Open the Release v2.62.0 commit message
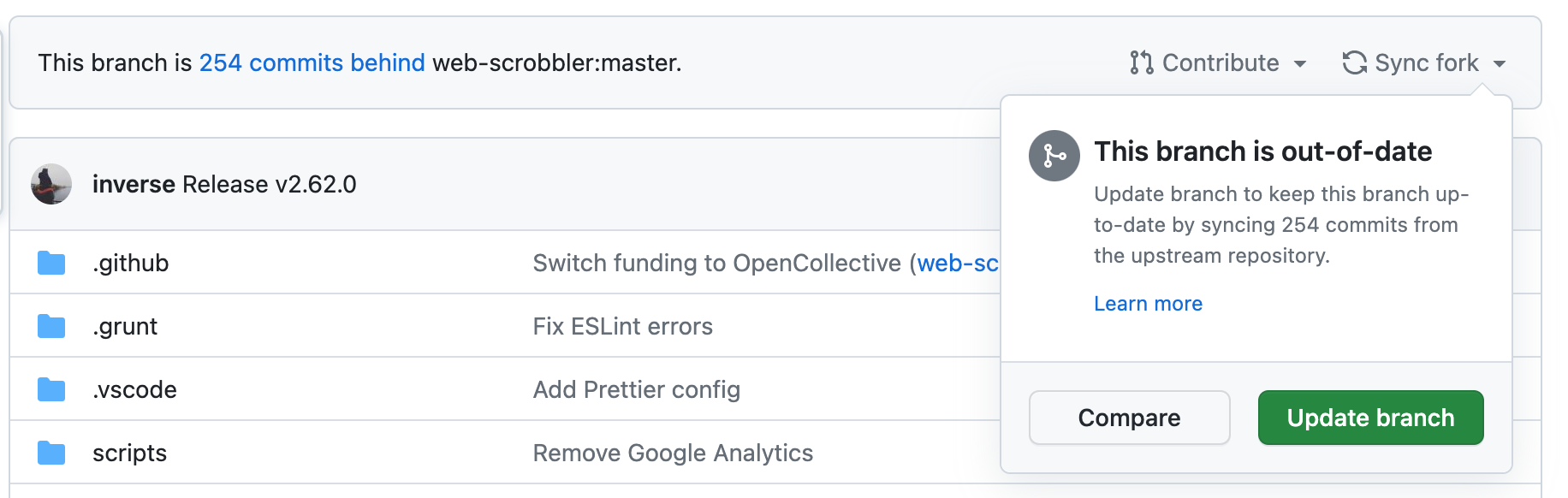 coord(269,184)
